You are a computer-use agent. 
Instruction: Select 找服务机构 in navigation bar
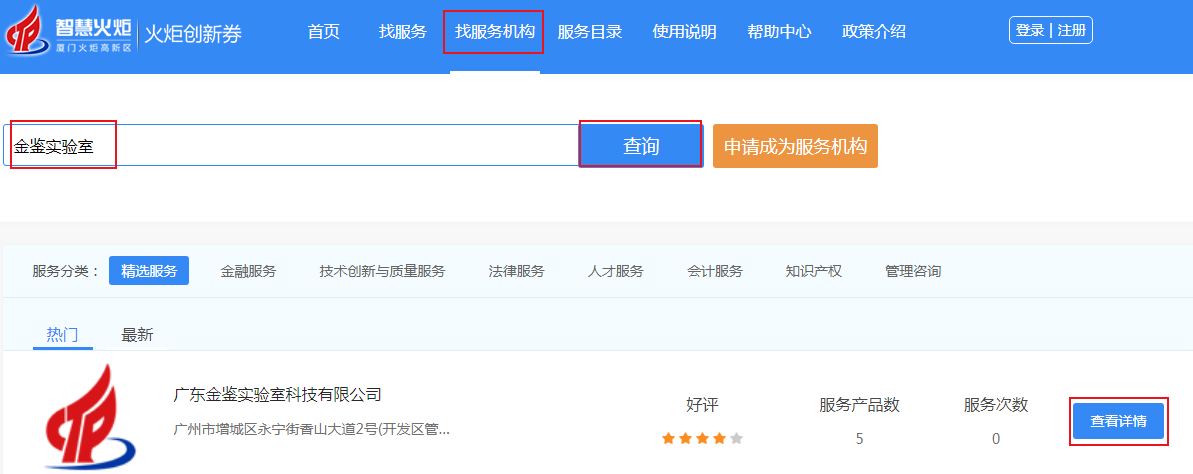tap(495, 32)
